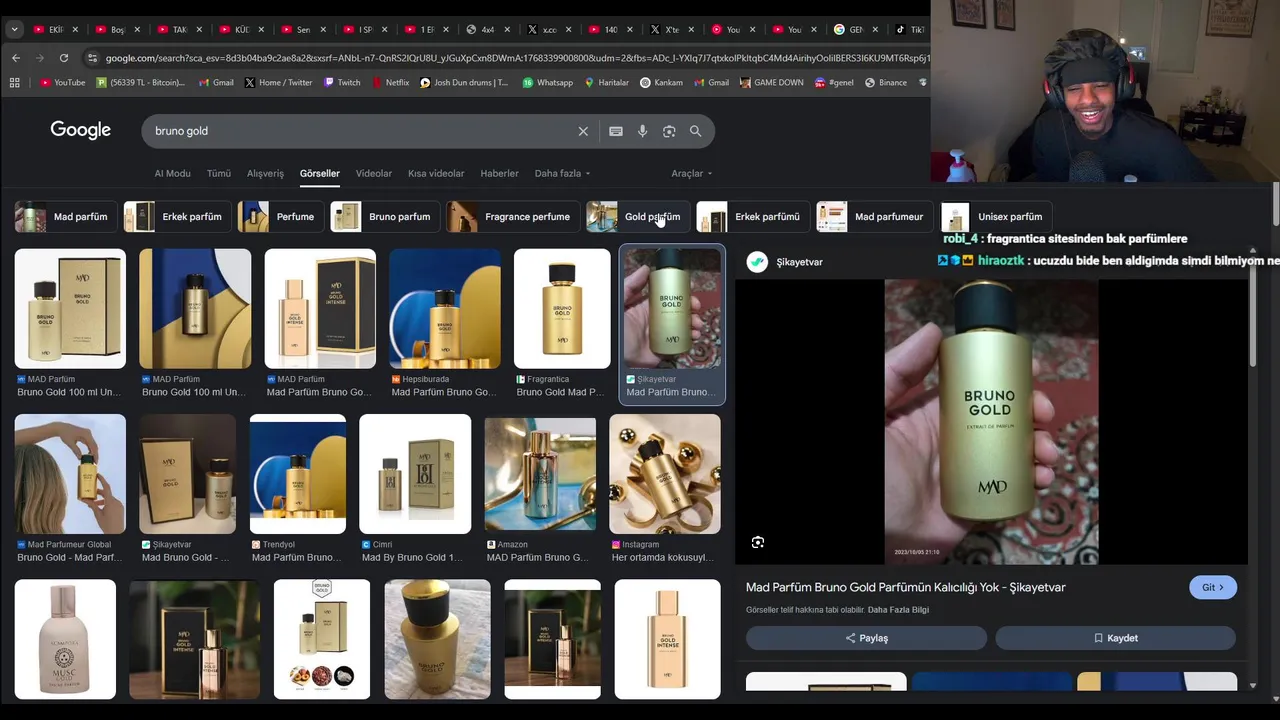Expand the Daha fazla dropdown

point(562,173)
